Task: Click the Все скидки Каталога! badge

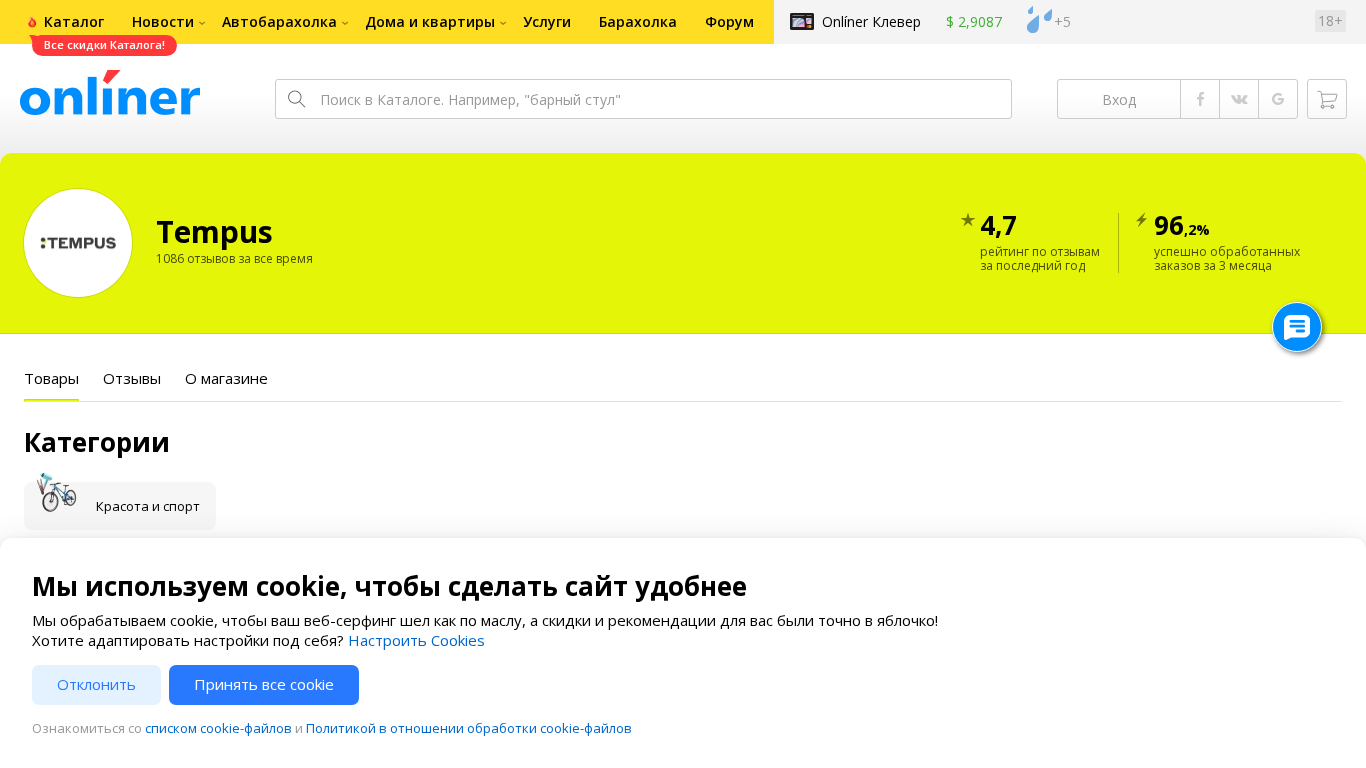Action: coord(104,45)
